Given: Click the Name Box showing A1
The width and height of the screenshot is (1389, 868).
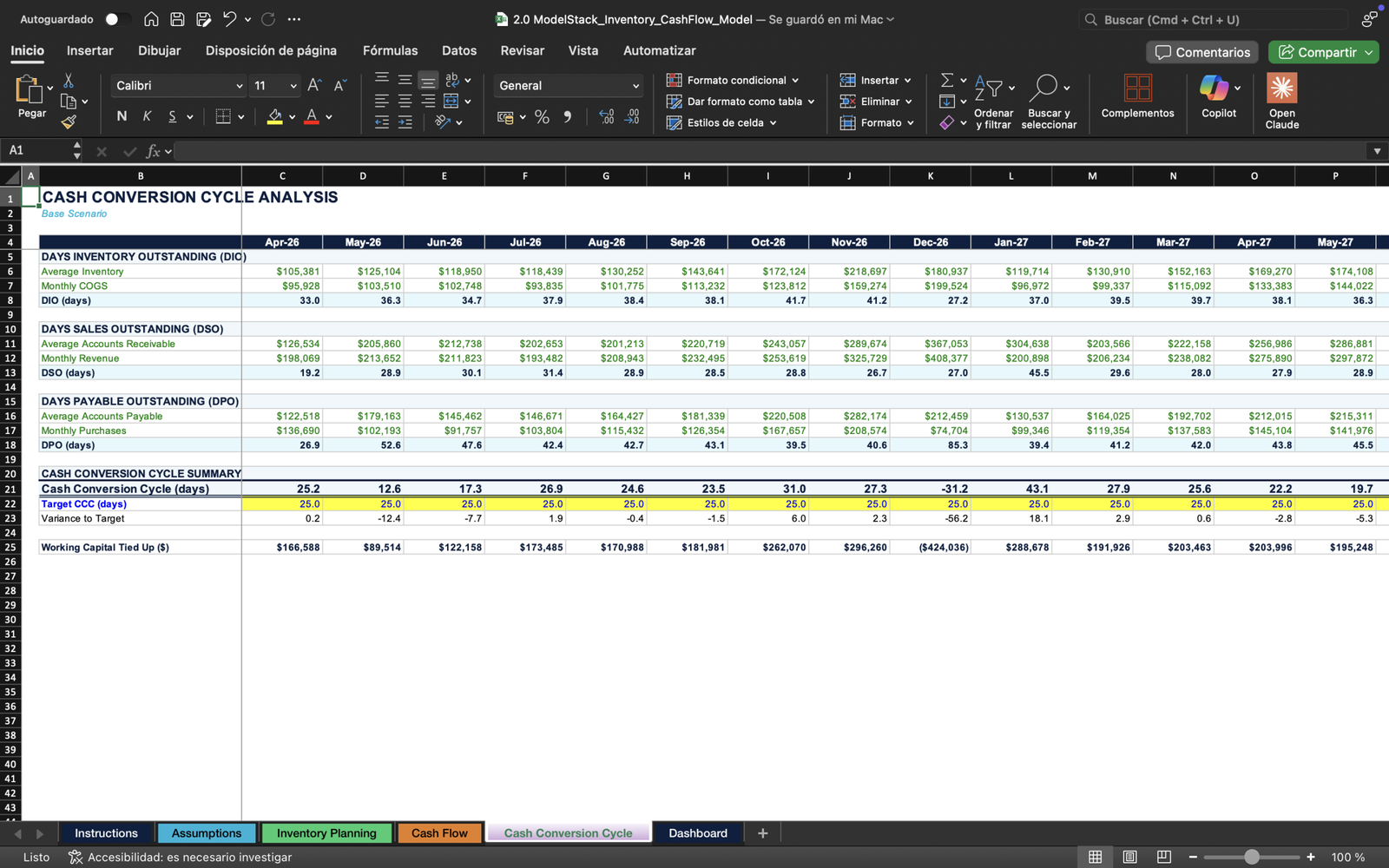Looking at the screenshot, I should (x=36, y=151).
